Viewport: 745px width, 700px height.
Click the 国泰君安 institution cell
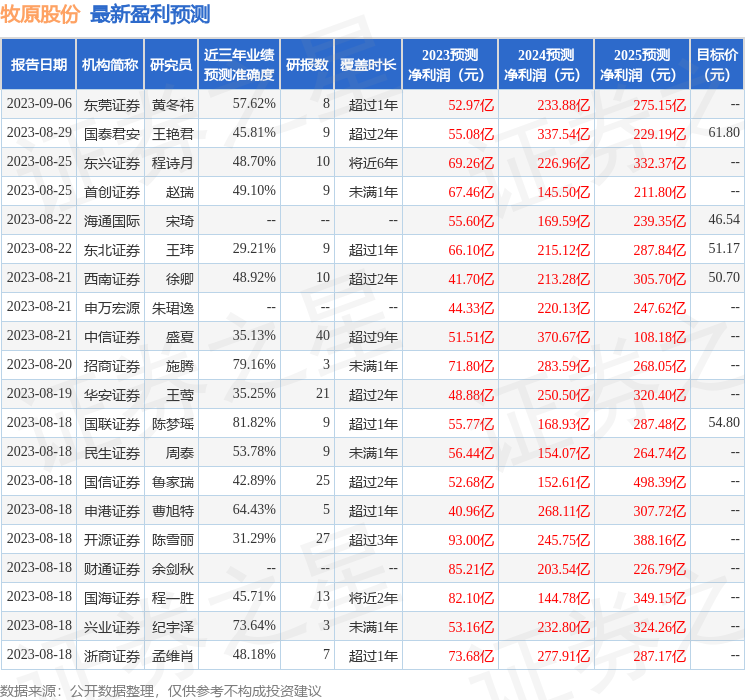point(112,134)
